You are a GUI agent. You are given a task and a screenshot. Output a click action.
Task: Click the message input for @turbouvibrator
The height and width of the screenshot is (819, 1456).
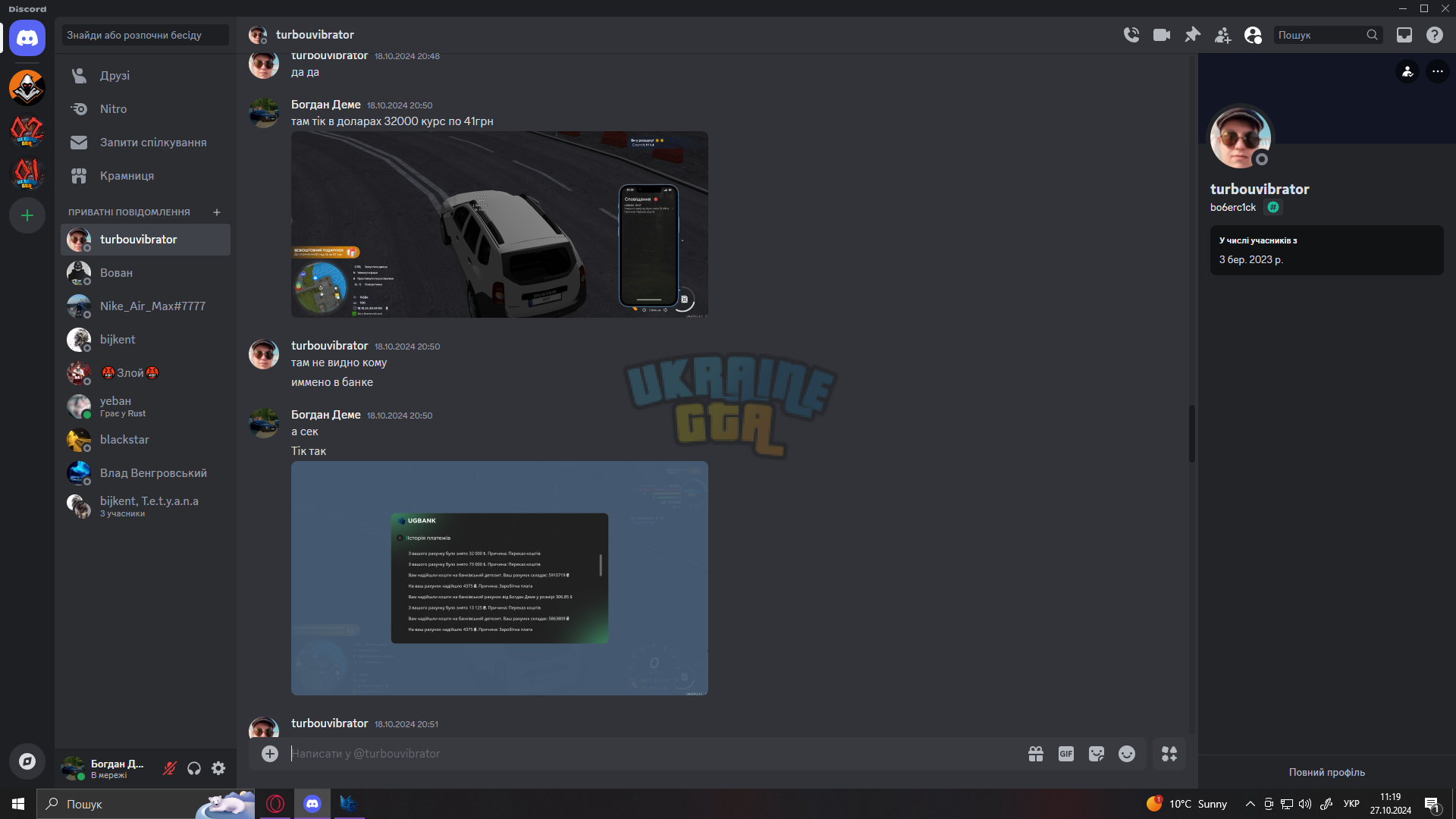point(652,754)
